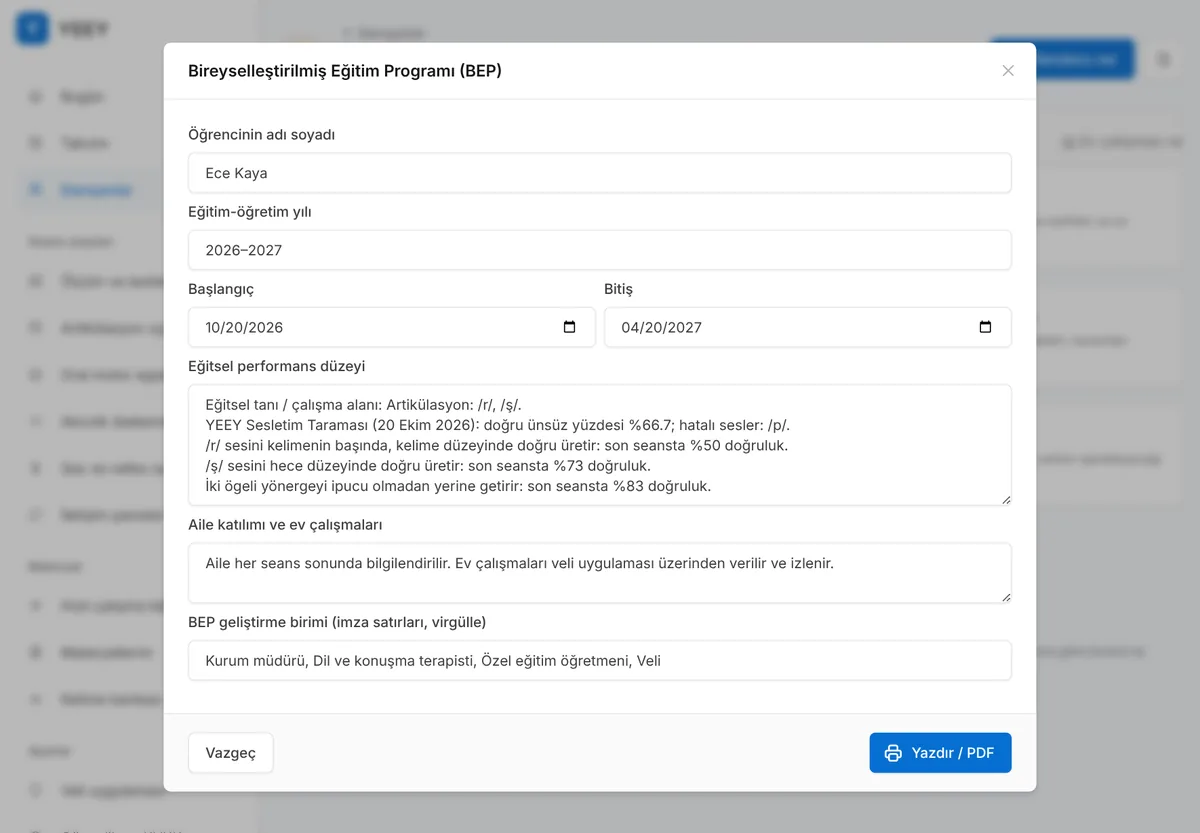Grab the resize handle of the Aile katılımı textarea
The width and height of the screenshot is (1200, 833).
pos(1005,597)
